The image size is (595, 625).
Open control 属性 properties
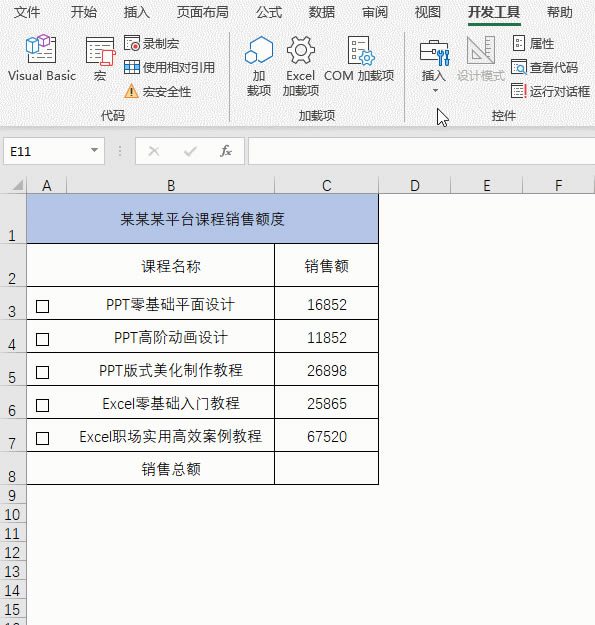[533, 43]
